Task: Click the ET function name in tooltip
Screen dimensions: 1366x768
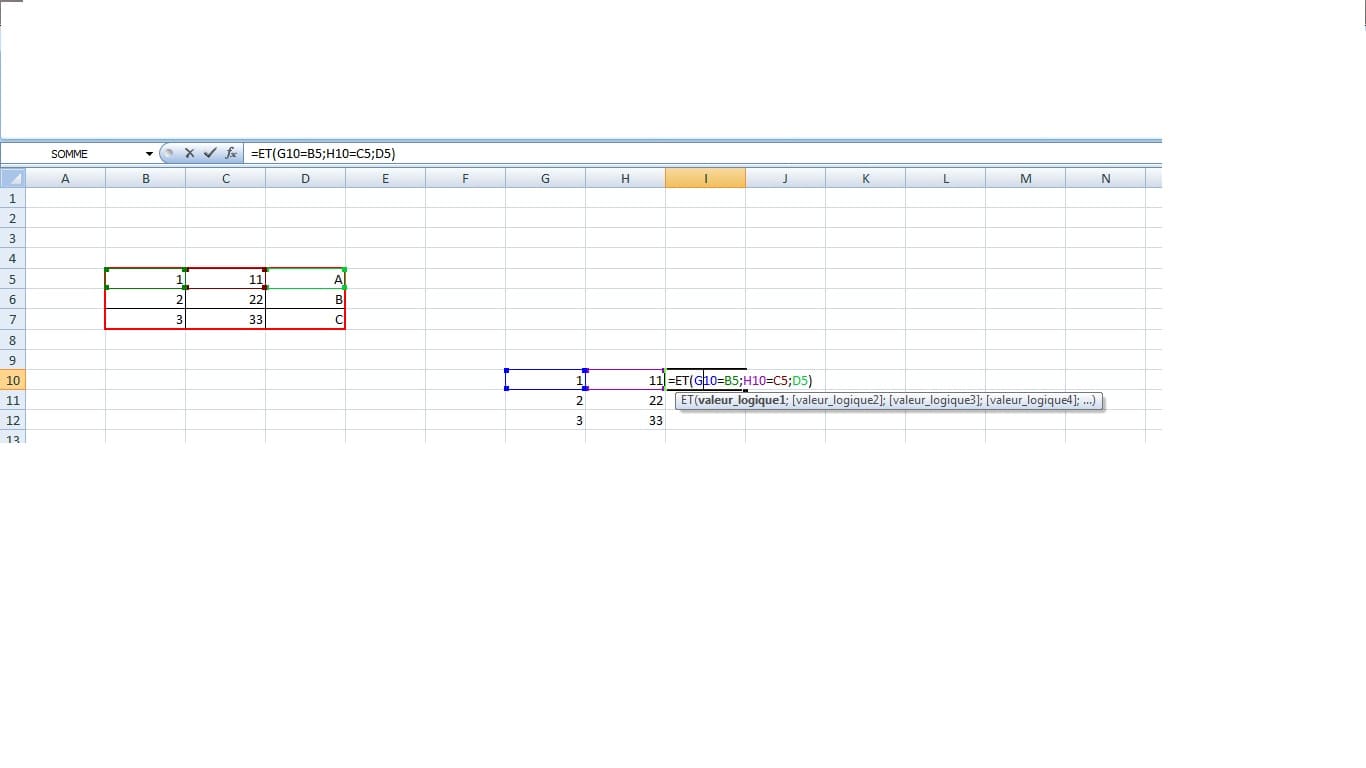Action: pos(687,401)
